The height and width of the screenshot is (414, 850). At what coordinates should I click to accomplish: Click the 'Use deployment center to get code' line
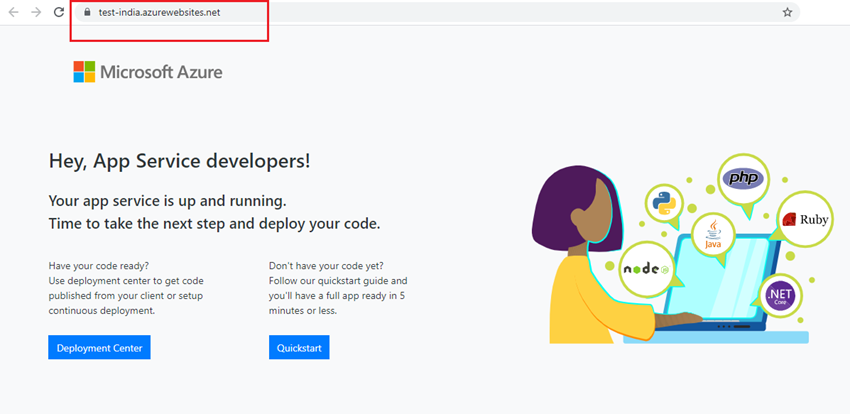(126, 281)
